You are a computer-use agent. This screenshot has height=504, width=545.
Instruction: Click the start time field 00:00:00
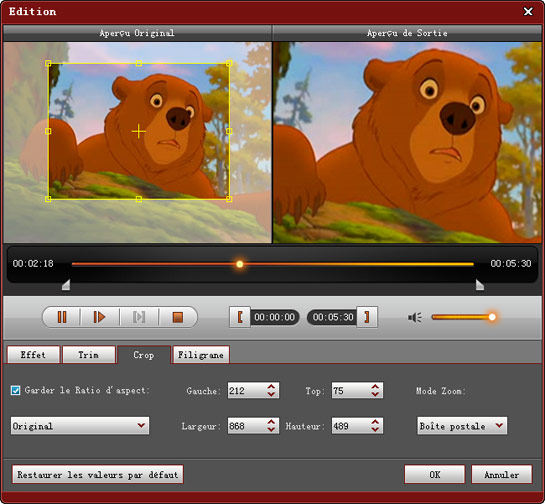click(275, 317)
